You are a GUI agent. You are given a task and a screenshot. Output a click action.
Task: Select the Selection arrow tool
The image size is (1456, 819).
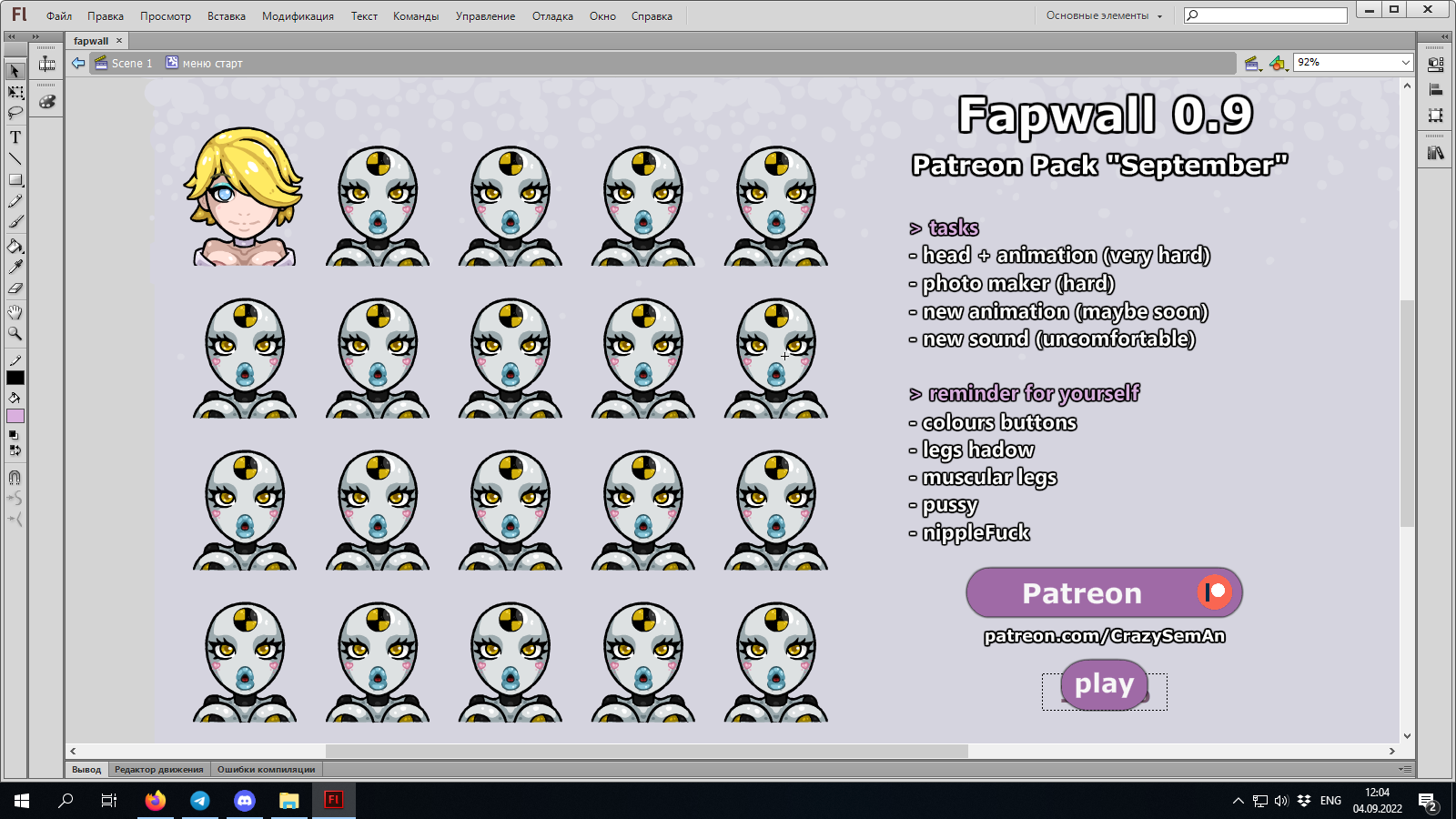click(15, 71)
